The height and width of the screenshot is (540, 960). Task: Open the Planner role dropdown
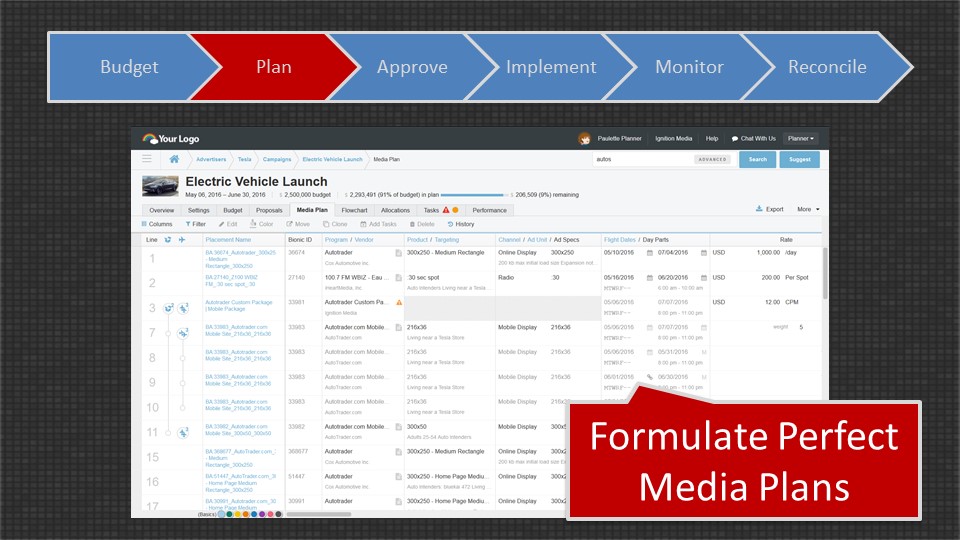pyautogui.click(x=800, y=138)
